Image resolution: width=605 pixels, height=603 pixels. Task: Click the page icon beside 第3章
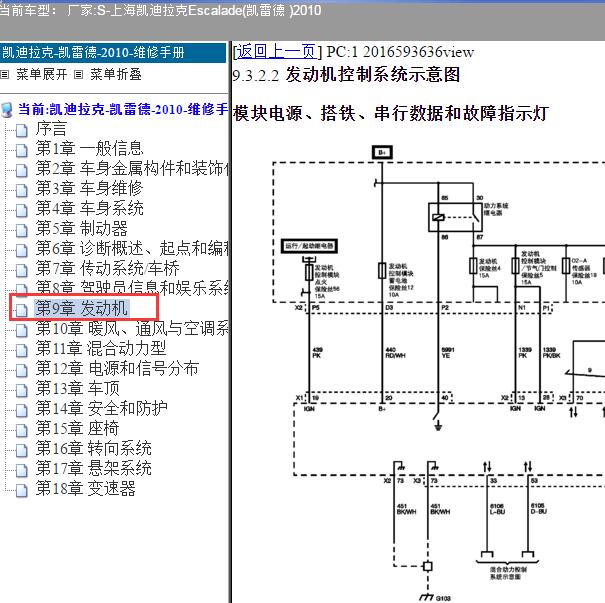click(22, 191)
